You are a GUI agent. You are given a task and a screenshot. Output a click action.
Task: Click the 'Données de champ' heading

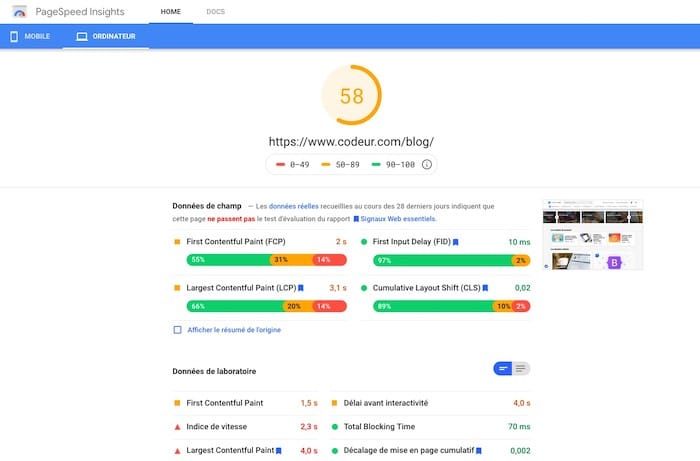coord(207,206)
